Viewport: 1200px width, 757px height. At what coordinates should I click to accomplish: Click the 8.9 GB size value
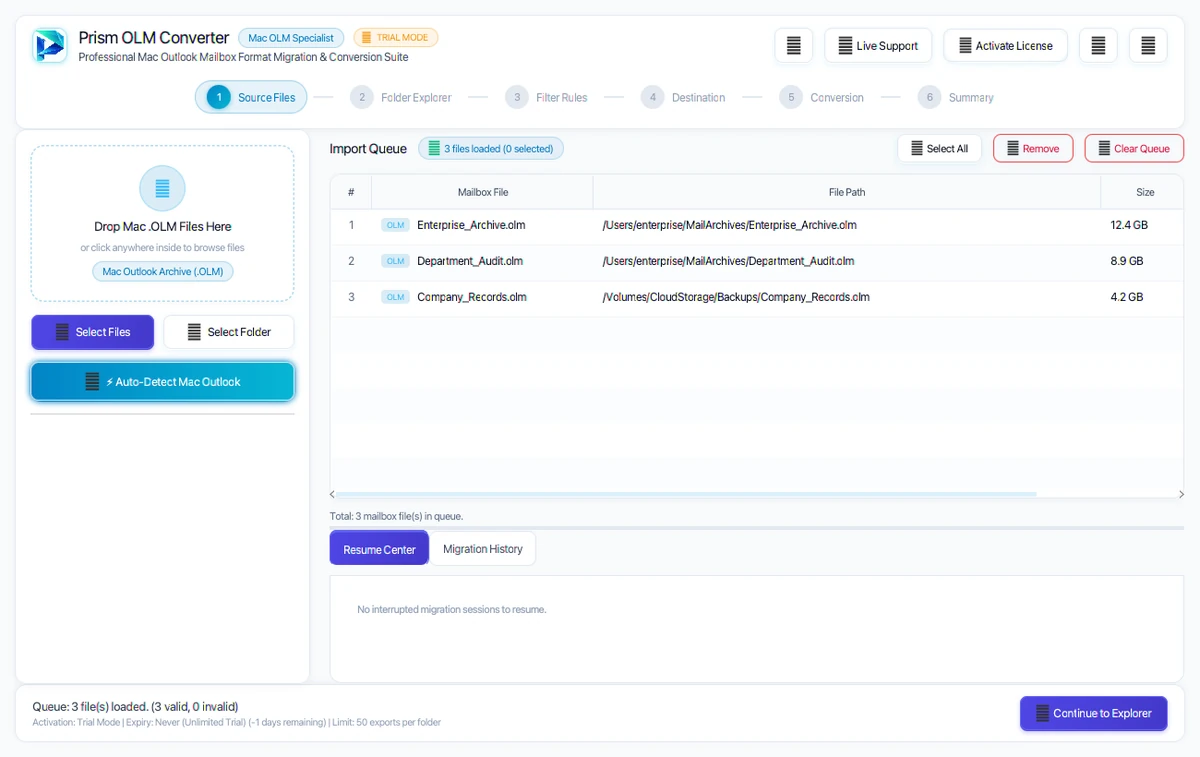pos(1126,261)
